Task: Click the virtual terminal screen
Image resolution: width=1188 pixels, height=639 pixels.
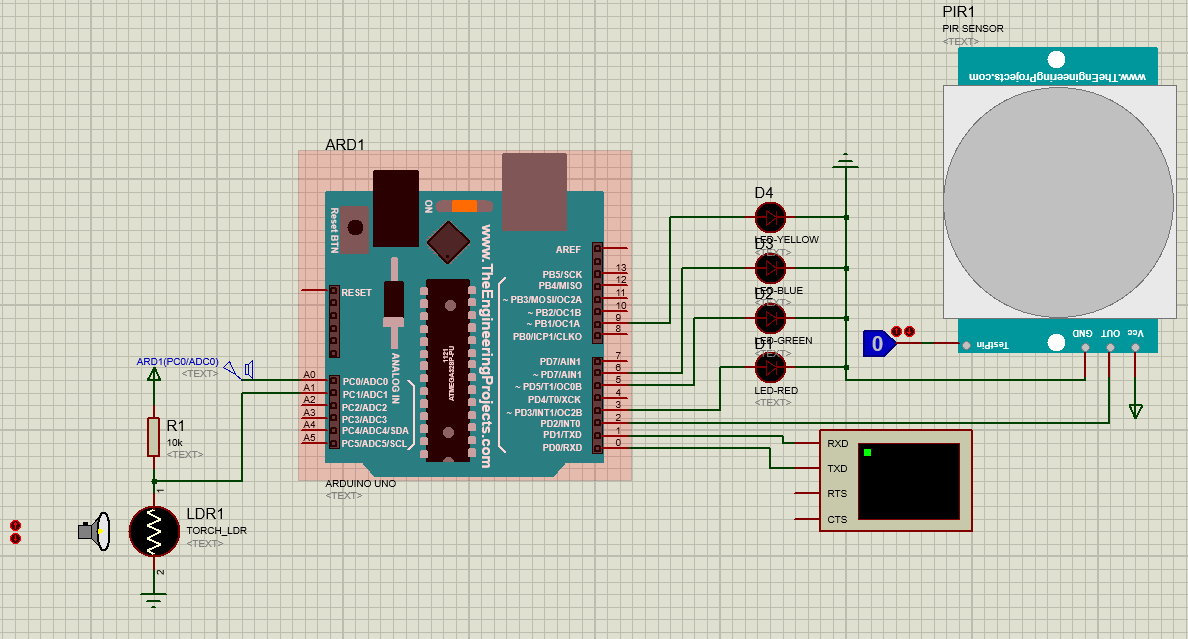Action: tap(908, 481)
